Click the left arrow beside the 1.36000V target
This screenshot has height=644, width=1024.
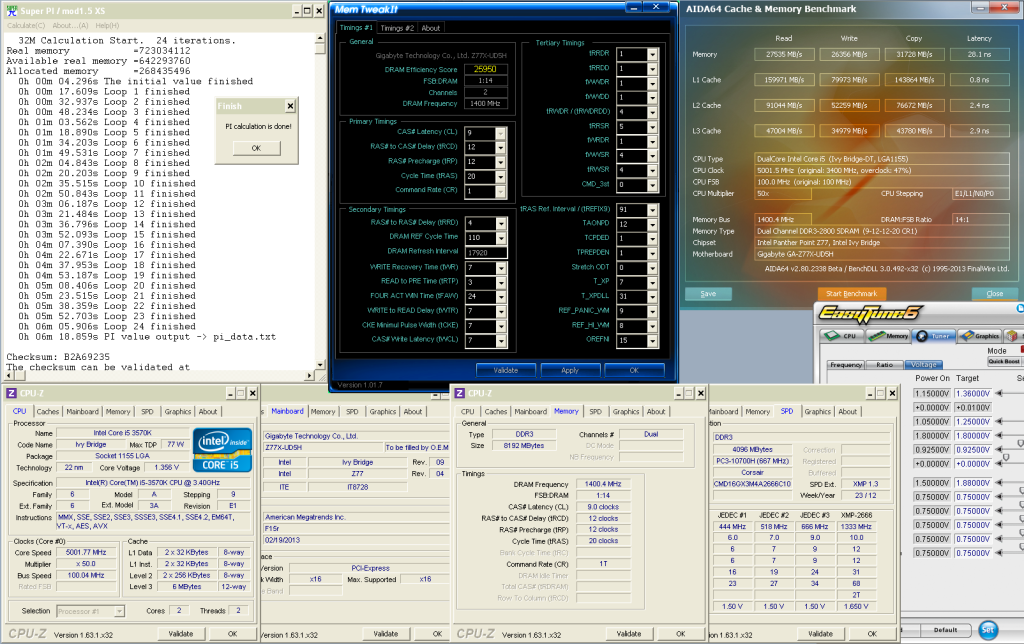[x=999, y=393]
